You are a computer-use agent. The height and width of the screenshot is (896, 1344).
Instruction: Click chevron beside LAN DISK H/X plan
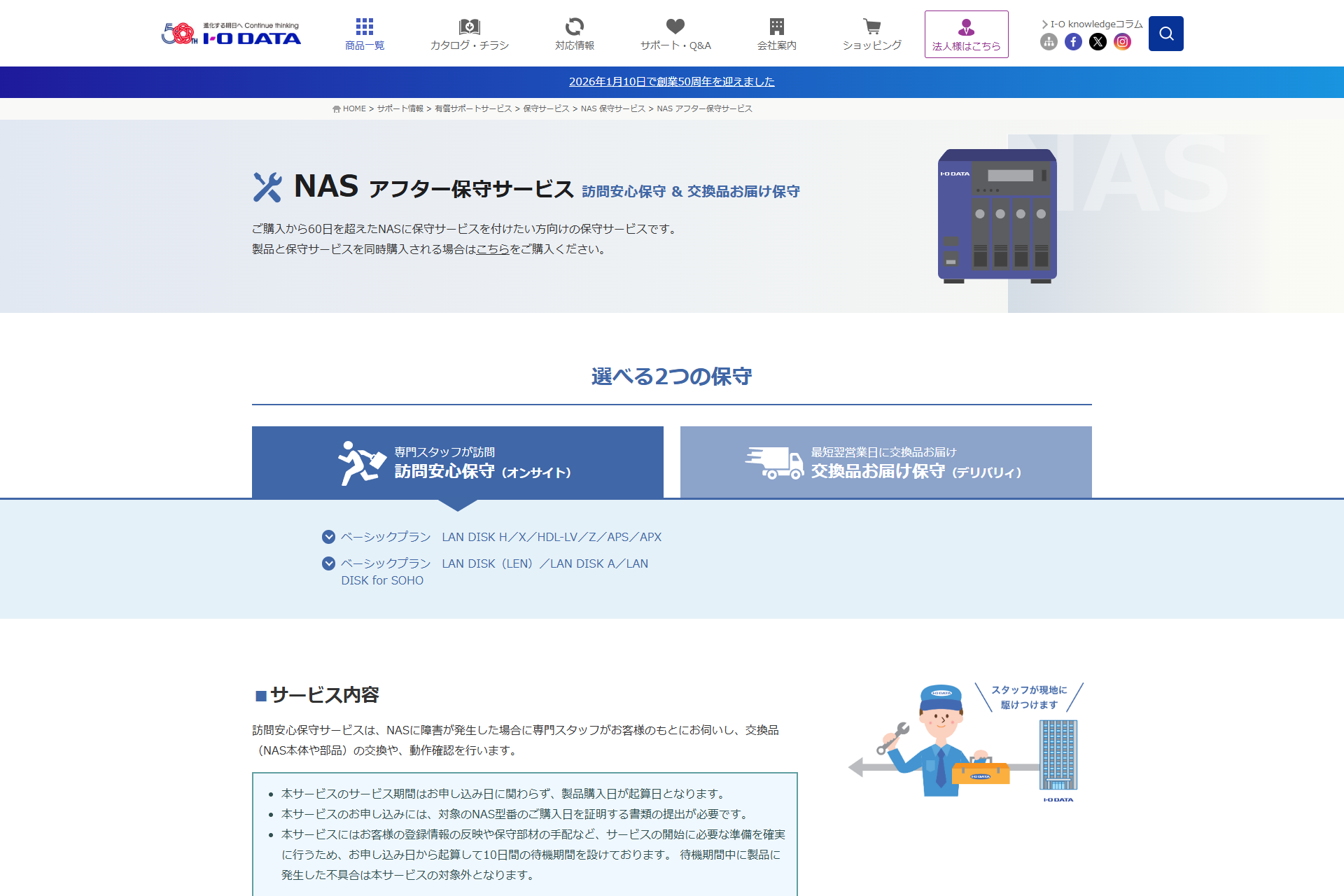(328, 537)
